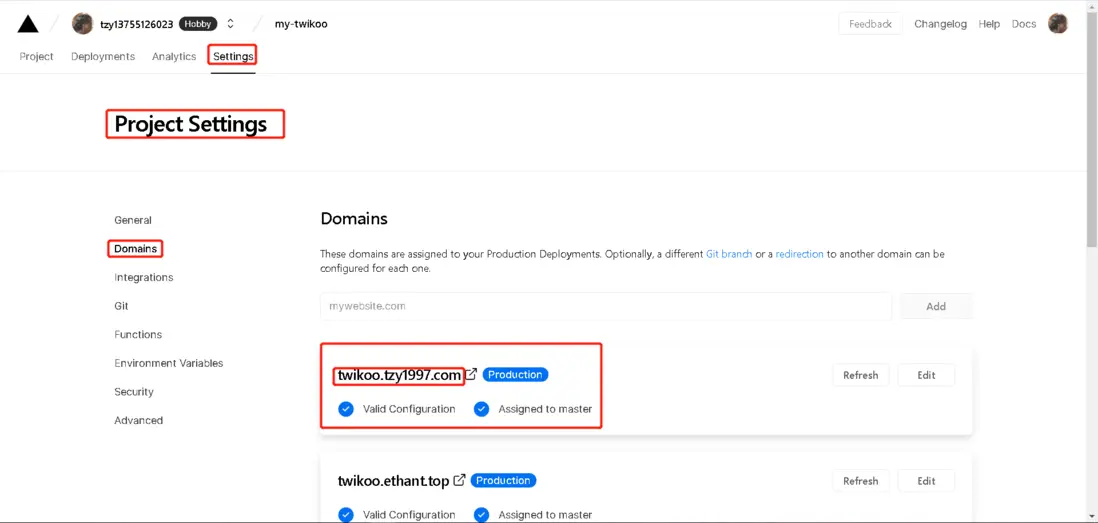Edit the twikoo.ethant.top domain
Viewport: 1098px width, 523px height.
pyautogui.click(x=926, y=481)
